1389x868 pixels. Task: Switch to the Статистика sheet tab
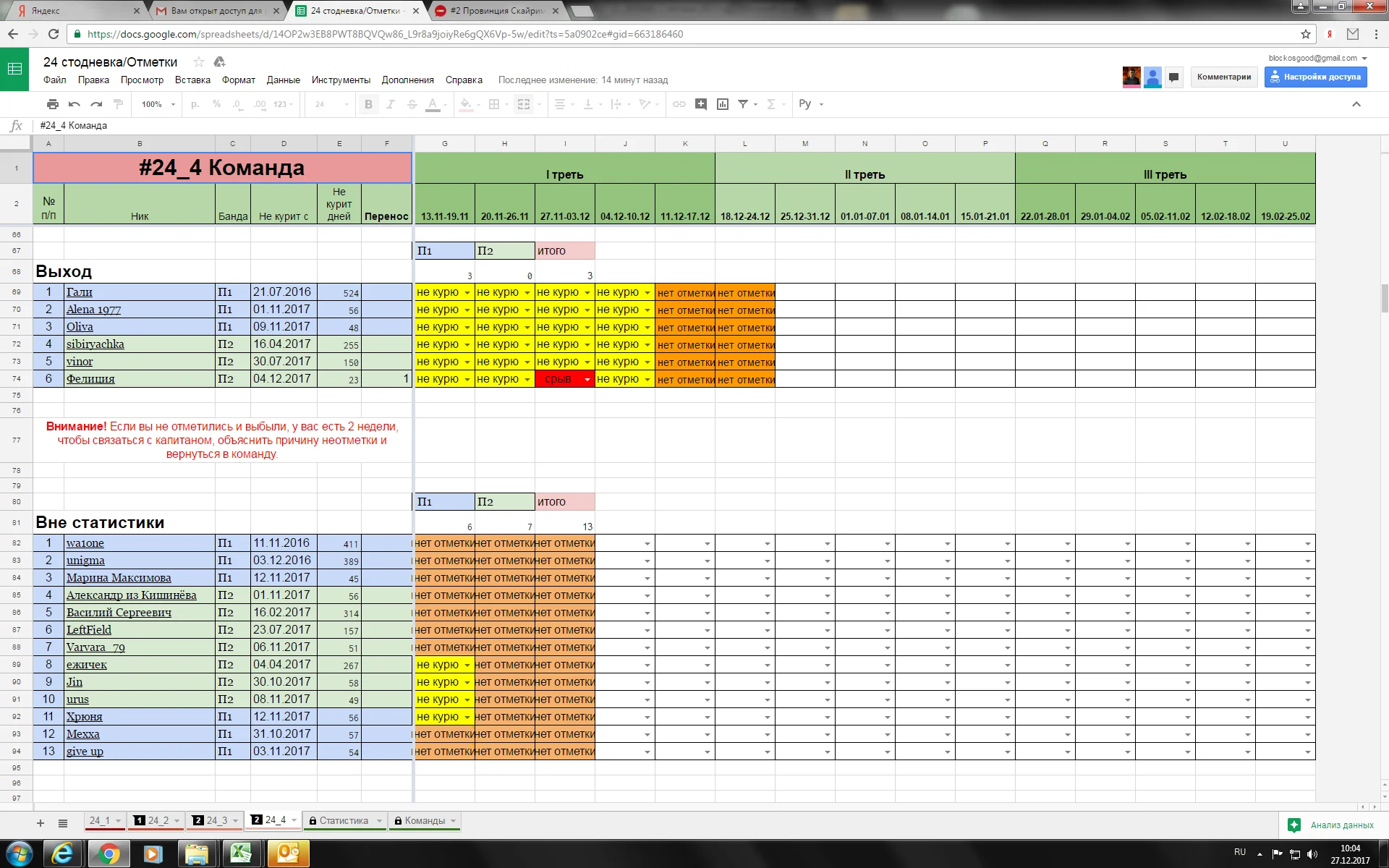pos(344,820)
